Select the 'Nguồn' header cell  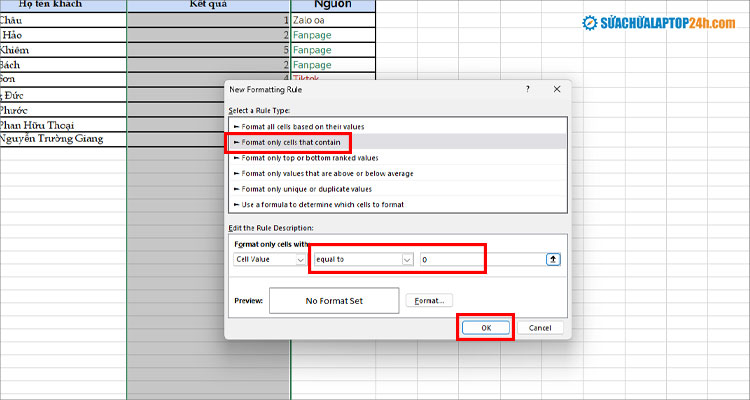pyautogui.click(x=333, y=5)
